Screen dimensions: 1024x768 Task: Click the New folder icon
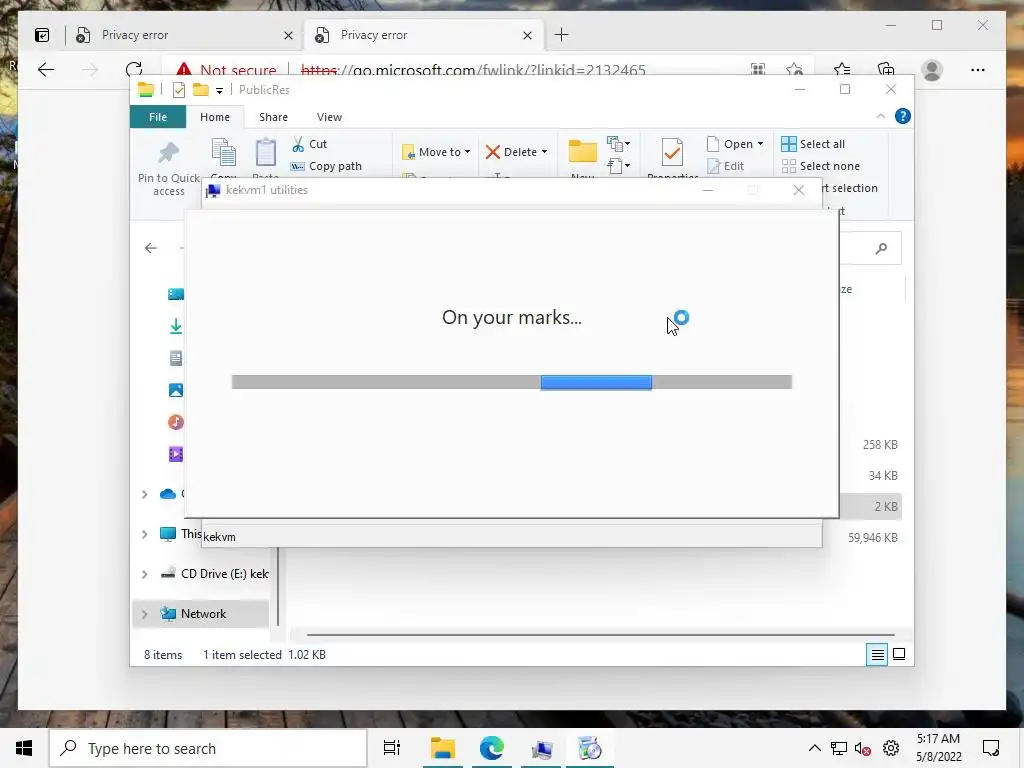(583, 152)
